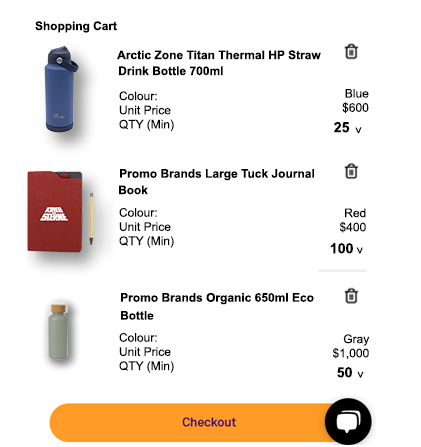The image size is (421, 447).
Task: Open the red journal book thumbnail
Action: coord(60,212)
